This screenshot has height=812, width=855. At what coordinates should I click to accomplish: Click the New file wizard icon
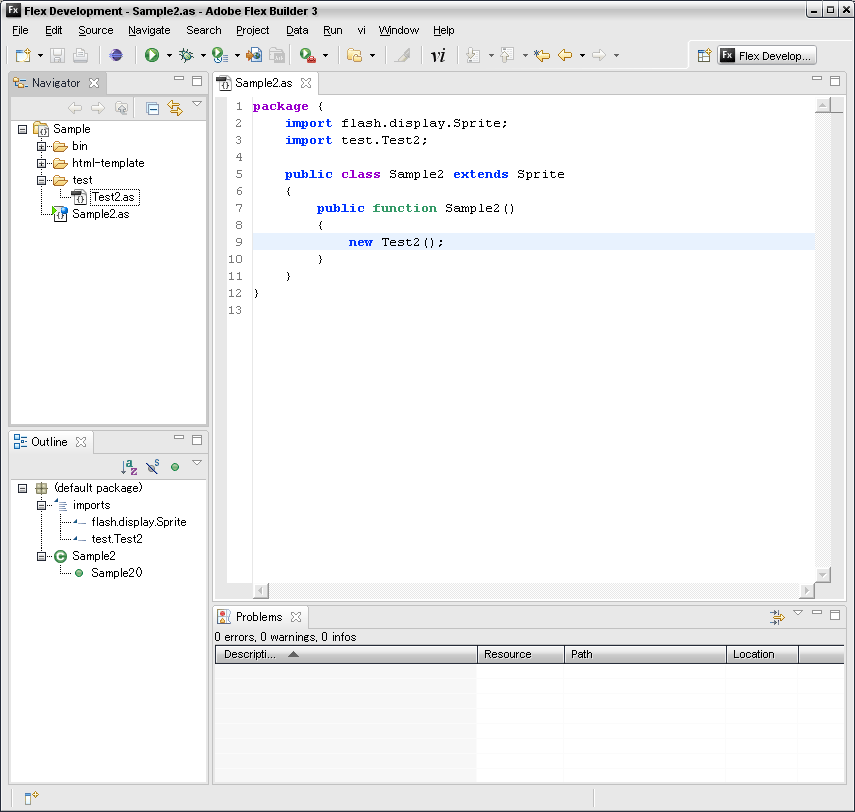point(23,56)
